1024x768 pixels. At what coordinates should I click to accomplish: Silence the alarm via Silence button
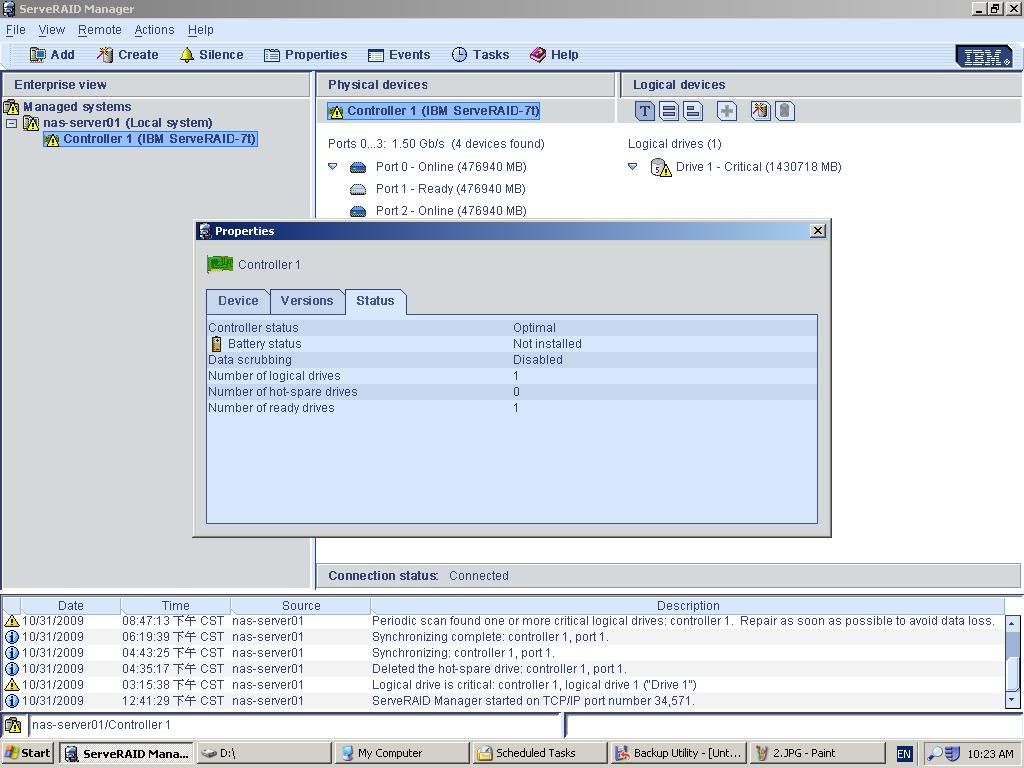coord(212,55)
